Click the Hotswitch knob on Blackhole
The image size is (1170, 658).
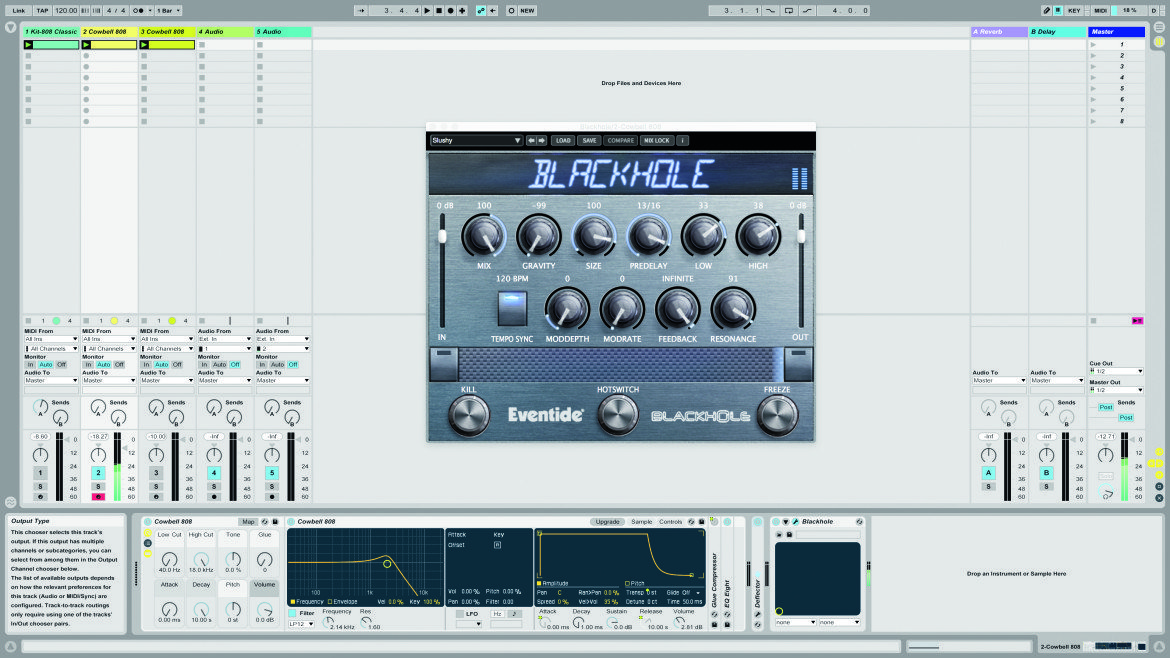[618, 416]
